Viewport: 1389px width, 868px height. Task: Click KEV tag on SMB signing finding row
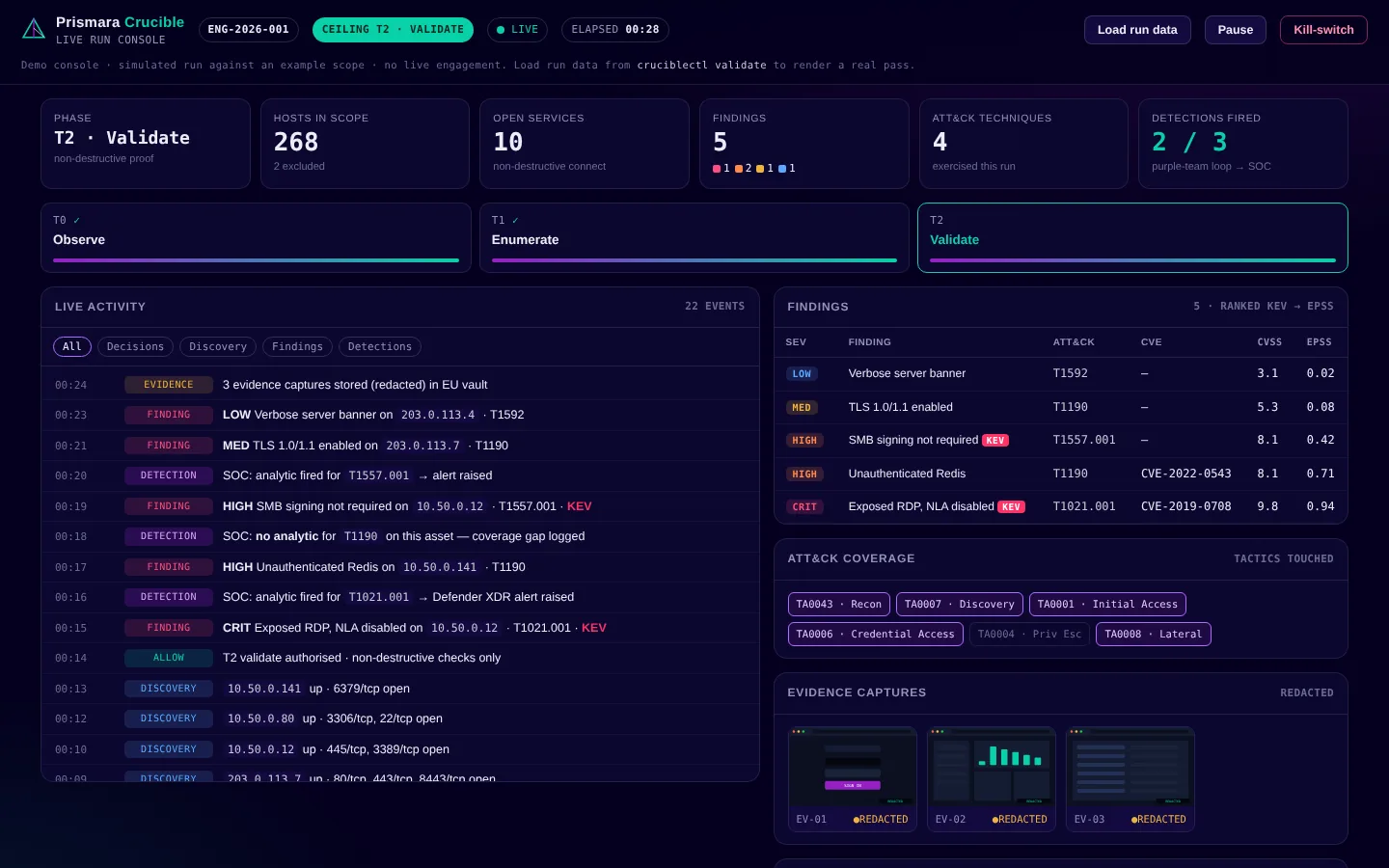tap(995, 441)
